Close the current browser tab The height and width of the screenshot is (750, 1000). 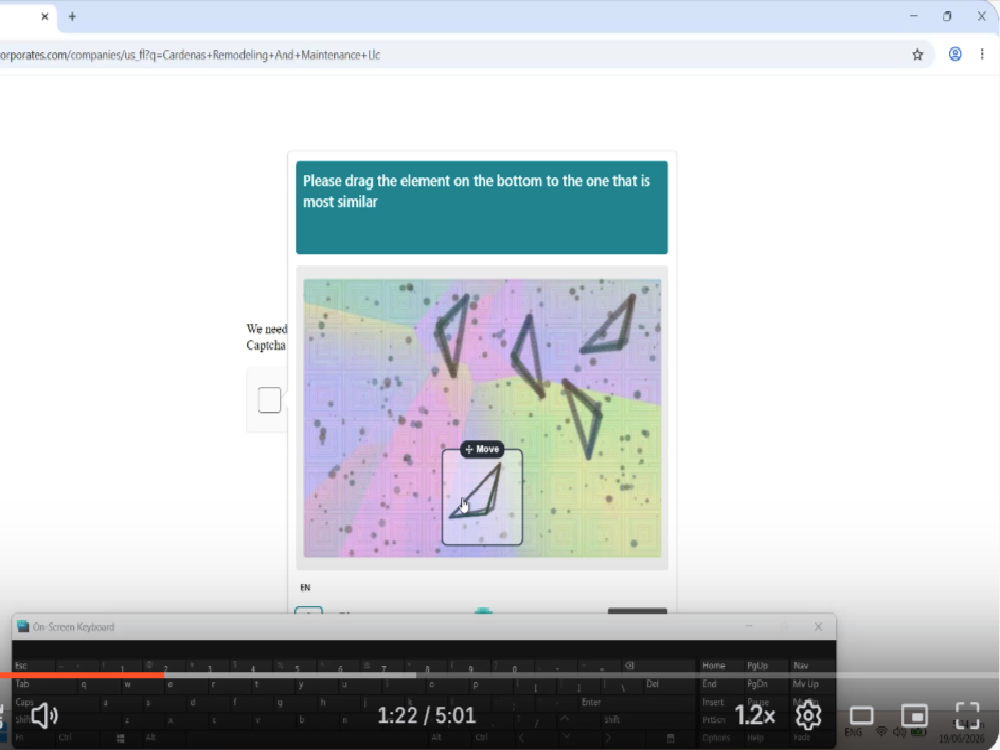tap(45, 17)
